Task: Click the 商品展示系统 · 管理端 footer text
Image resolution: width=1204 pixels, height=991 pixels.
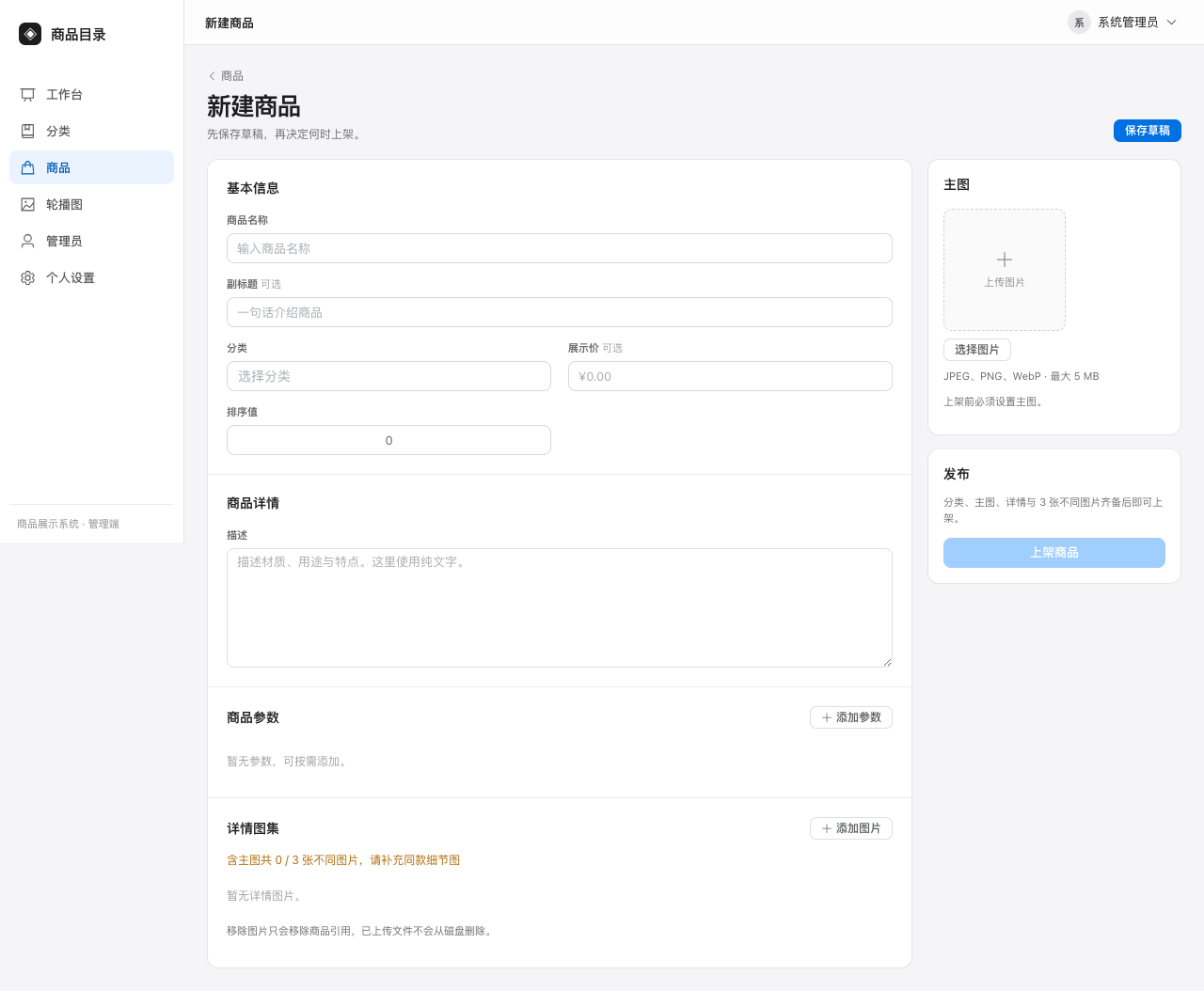Action: pyautogui.click(x=68, y=524)
